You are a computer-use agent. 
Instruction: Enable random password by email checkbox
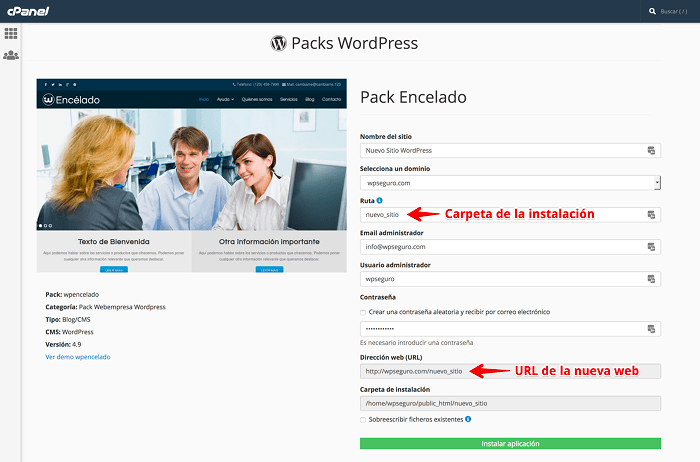(x=363, y=312)
